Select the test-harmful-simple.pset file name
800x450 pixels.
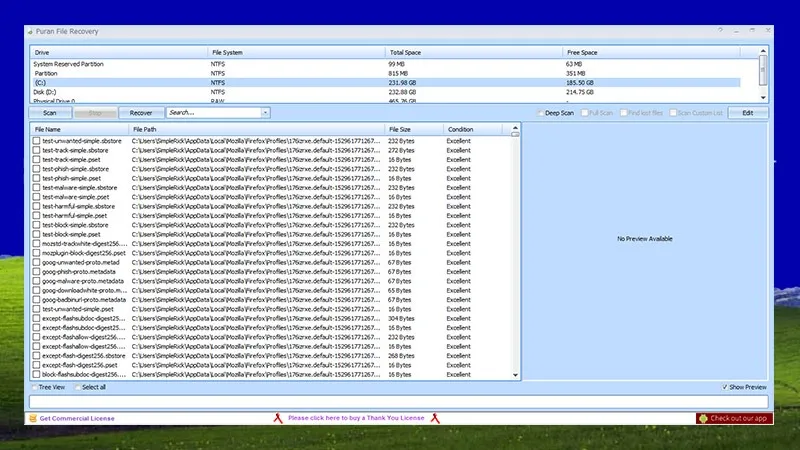tap(74, 216)
